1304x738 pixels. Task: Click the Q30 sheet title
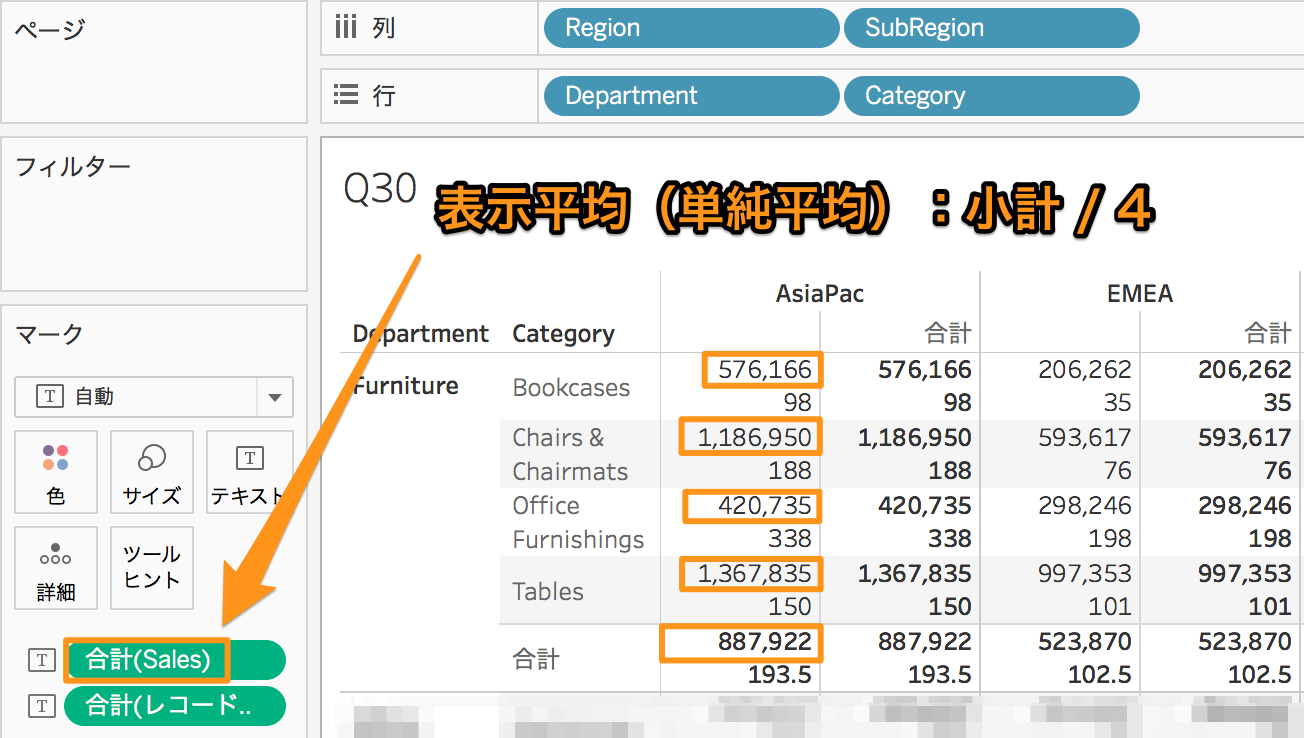[380, 188]
